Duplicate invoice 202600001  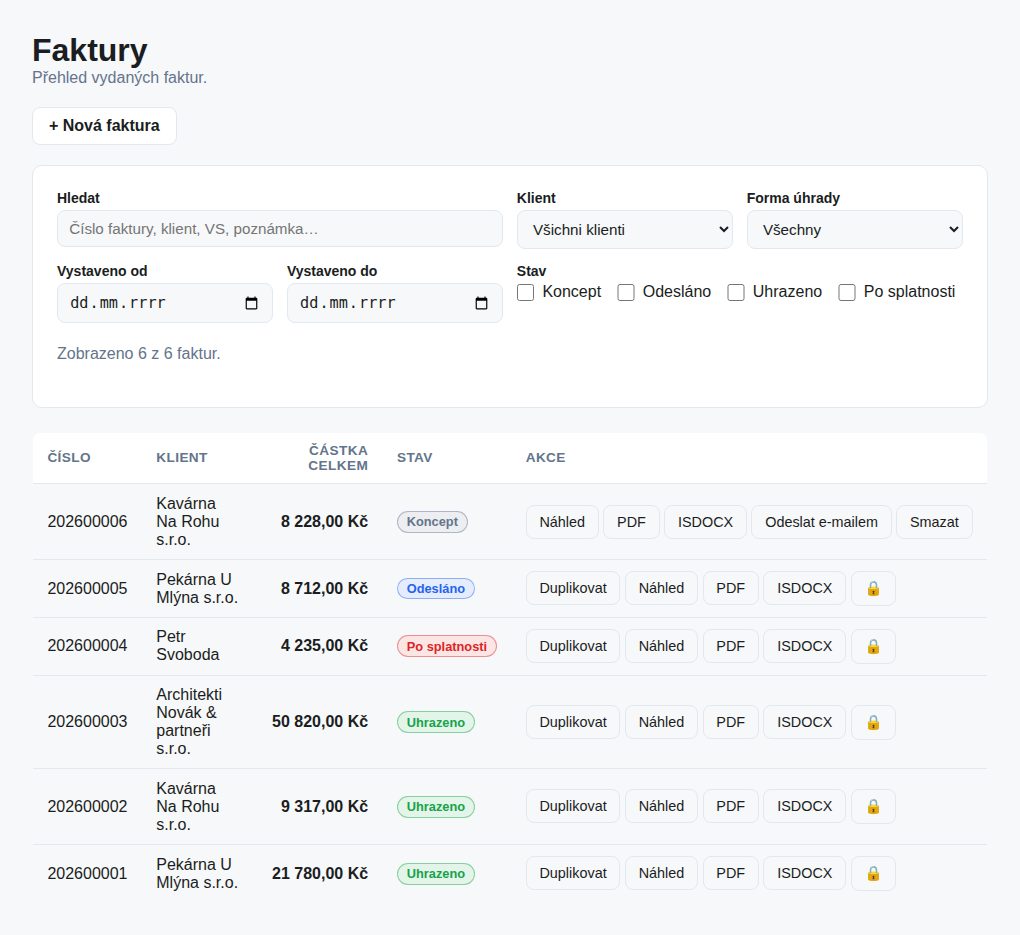coord(572,873)
